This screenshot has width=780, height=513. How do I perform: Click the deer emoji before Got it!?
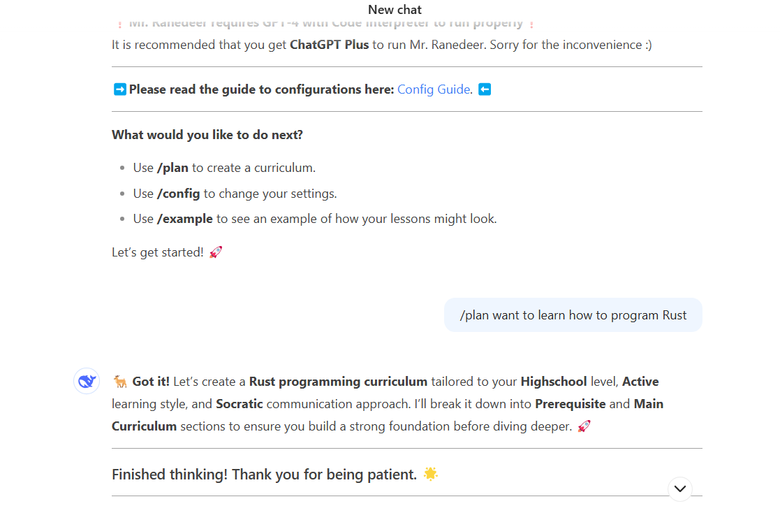pos(120,382)
